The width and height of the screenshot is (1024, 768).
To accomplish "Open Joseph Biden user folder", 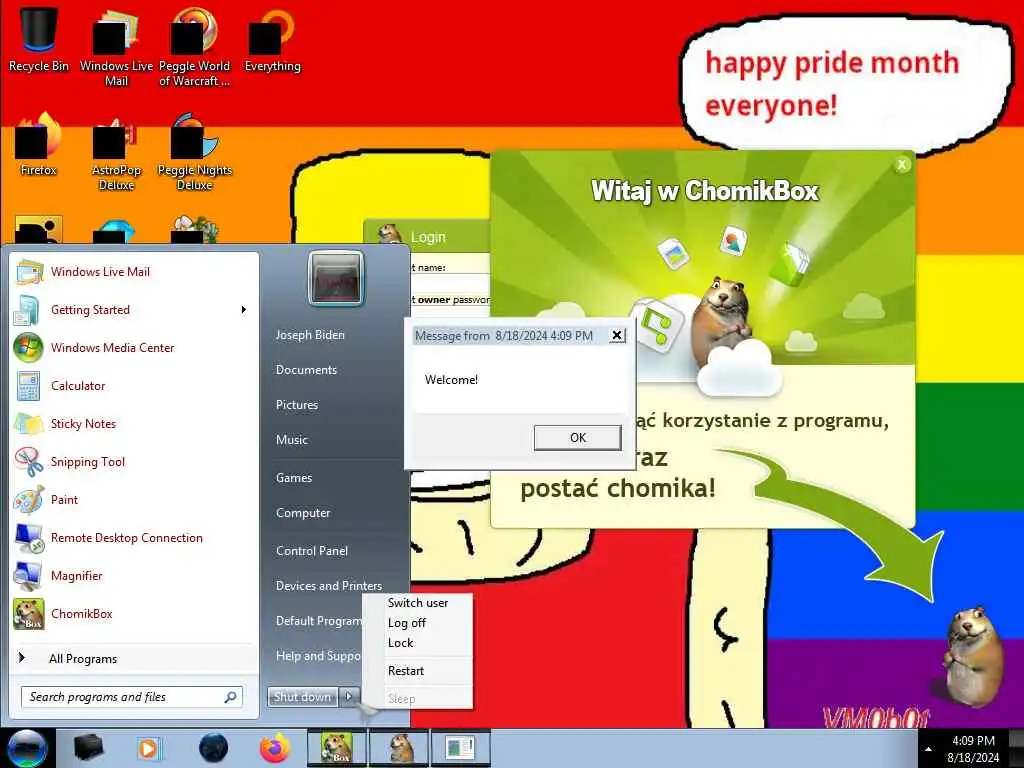I will pos(310,334).
